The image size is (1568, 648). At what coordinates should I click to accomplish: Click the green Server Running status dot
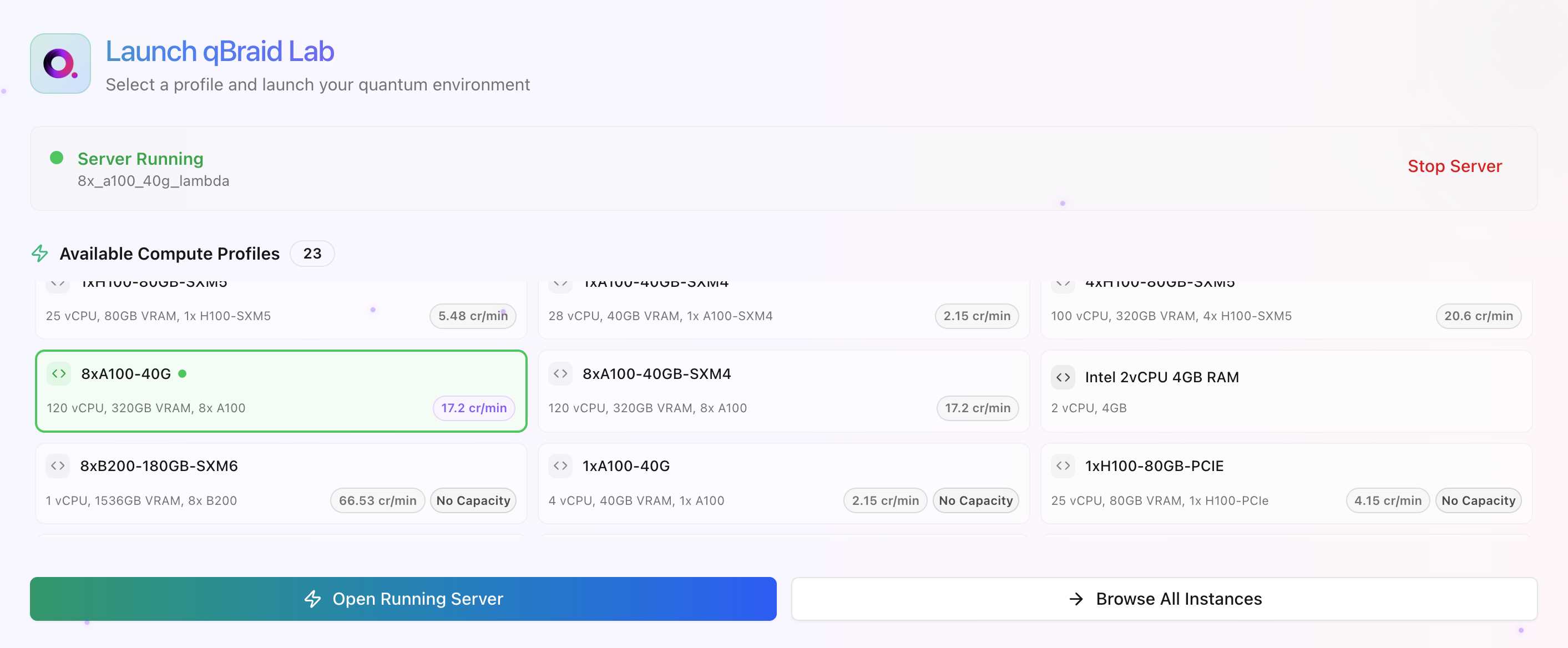(x=57, y=158)
